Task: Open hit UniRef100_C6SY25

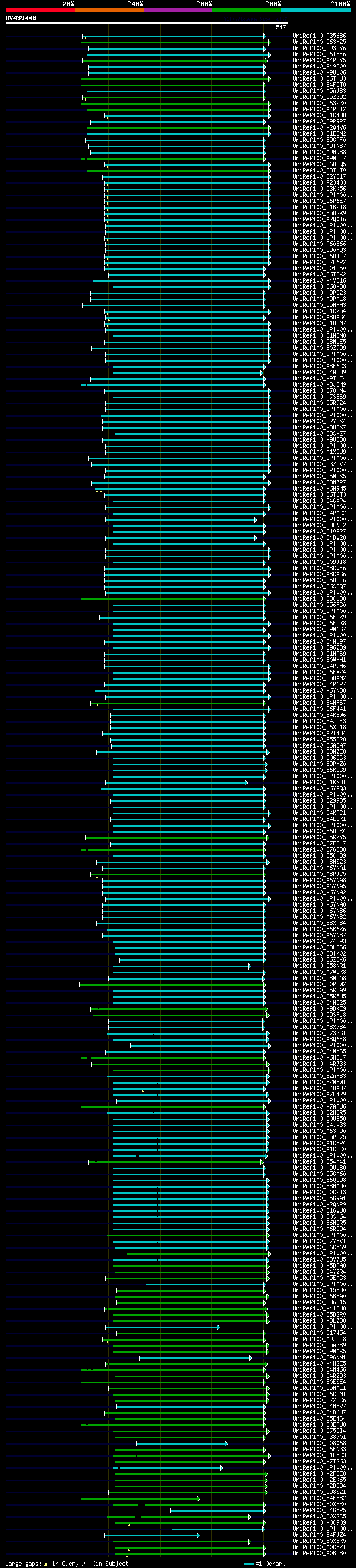Action: coord(319,42)
